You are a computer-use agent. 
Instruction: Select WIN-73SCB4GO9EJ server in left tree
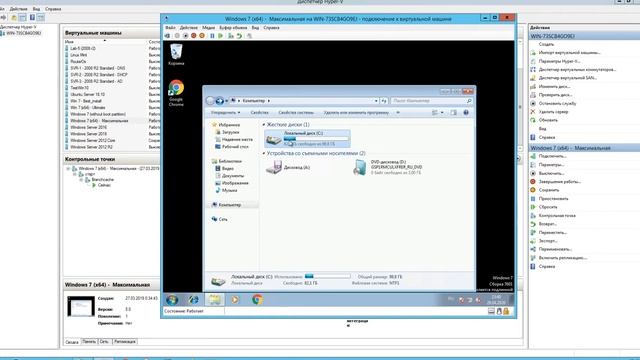click(x=24, y=33)
